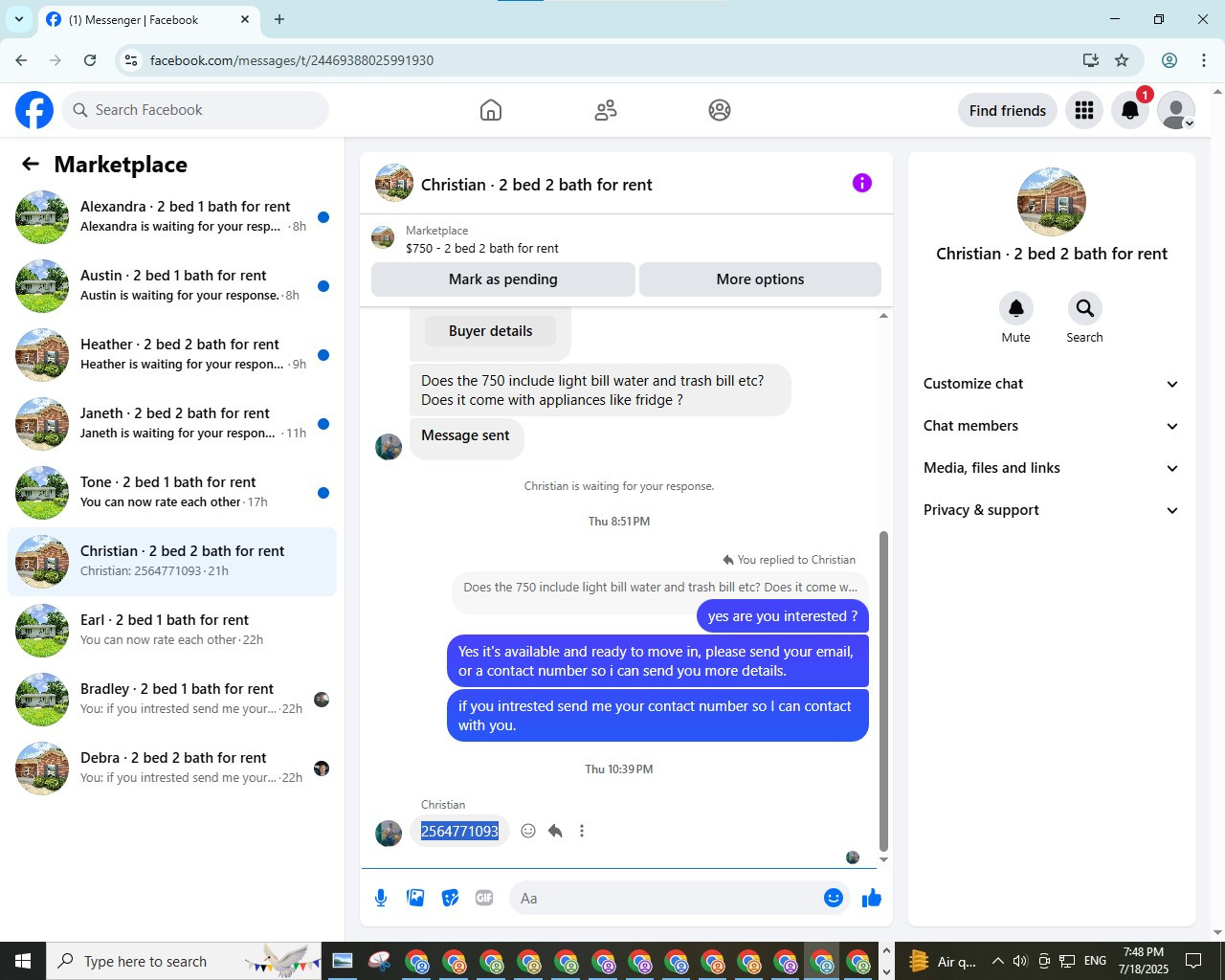Open Windows Start menu

click(23, 961)
